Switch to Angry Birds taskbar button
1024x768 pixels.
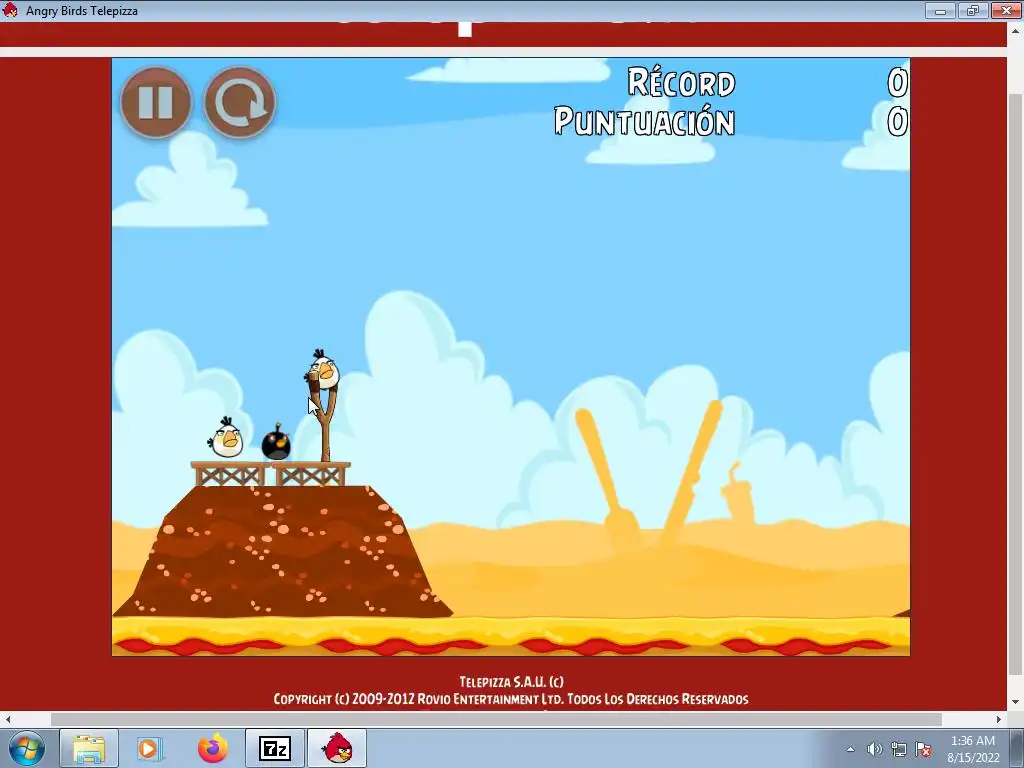[337, 748]
